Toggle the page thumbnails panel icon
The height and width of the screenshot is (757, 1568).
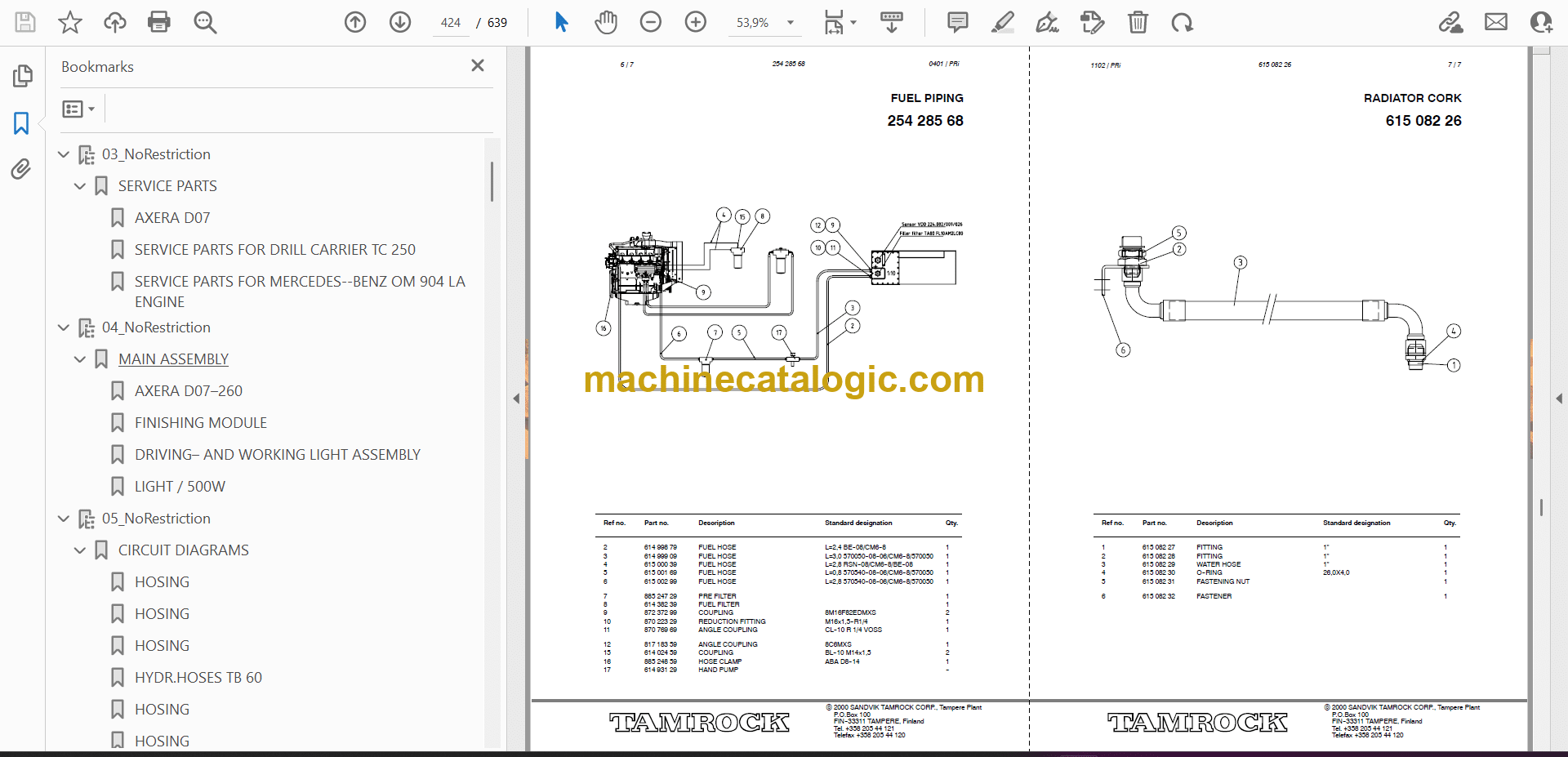pos(22,76)
